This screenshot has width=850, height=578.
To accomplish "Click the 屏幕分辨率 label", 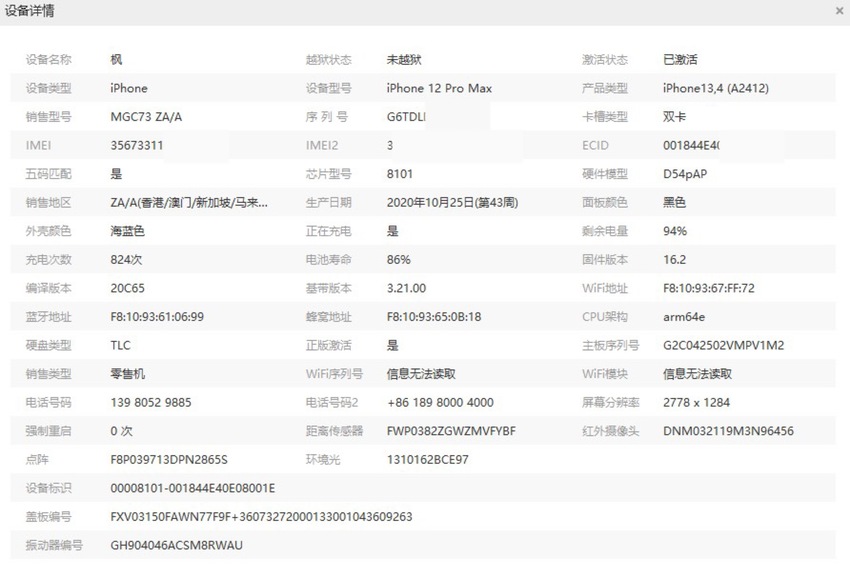I will click(x=610, y=403).
